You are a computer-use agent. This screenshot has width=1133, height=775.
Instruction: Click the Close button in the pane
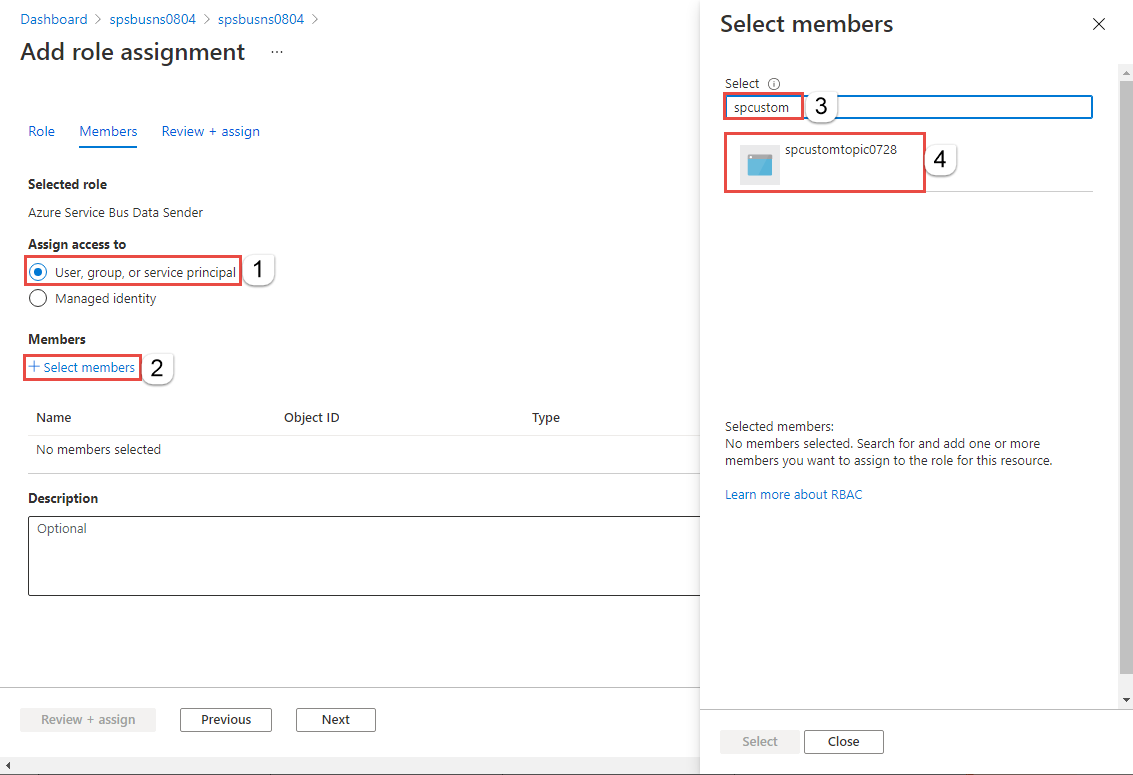coord(843,741)
